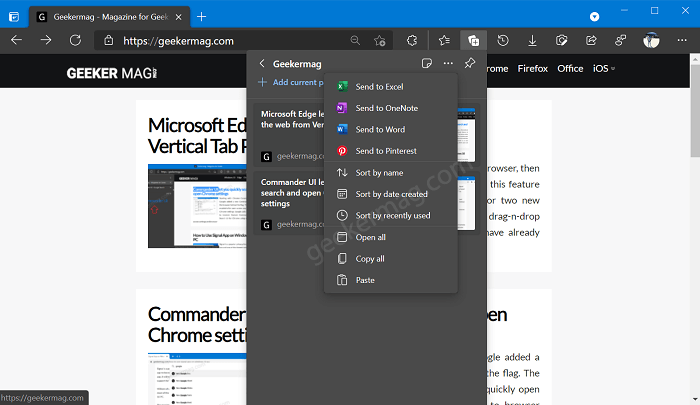Open the user profile avatar
This screenshot has height=405, width=700.
click(x=651, y=41)
